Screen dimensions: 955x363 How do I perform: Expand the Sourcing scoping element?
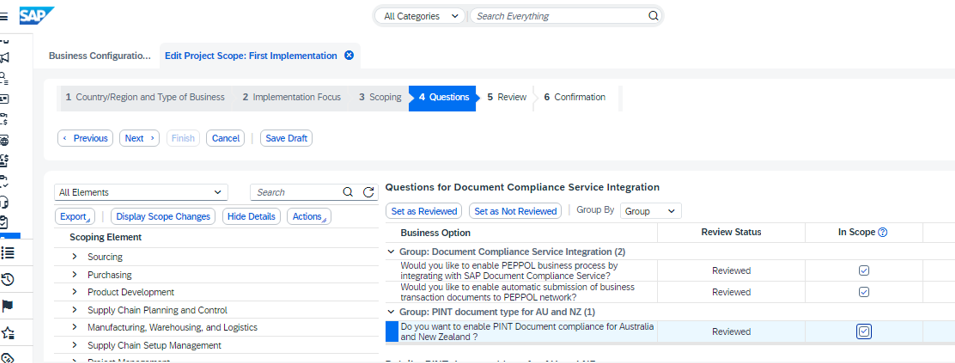[x=75, y=257]
